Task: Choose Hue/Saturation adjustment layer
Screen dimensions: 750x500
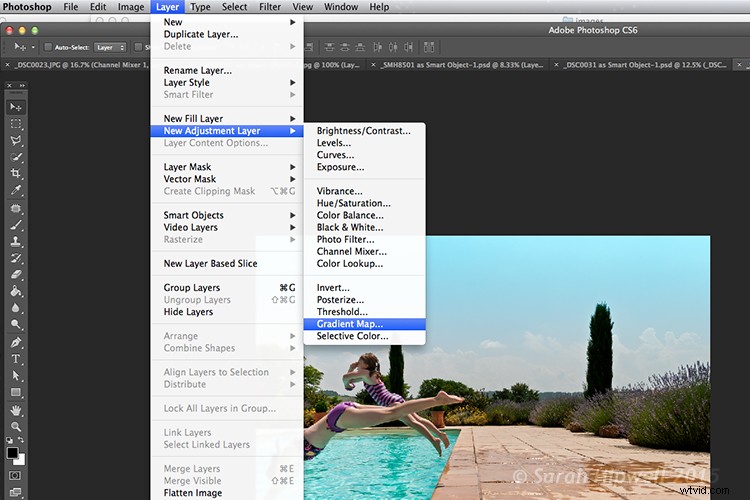Action: click(364, 203)
